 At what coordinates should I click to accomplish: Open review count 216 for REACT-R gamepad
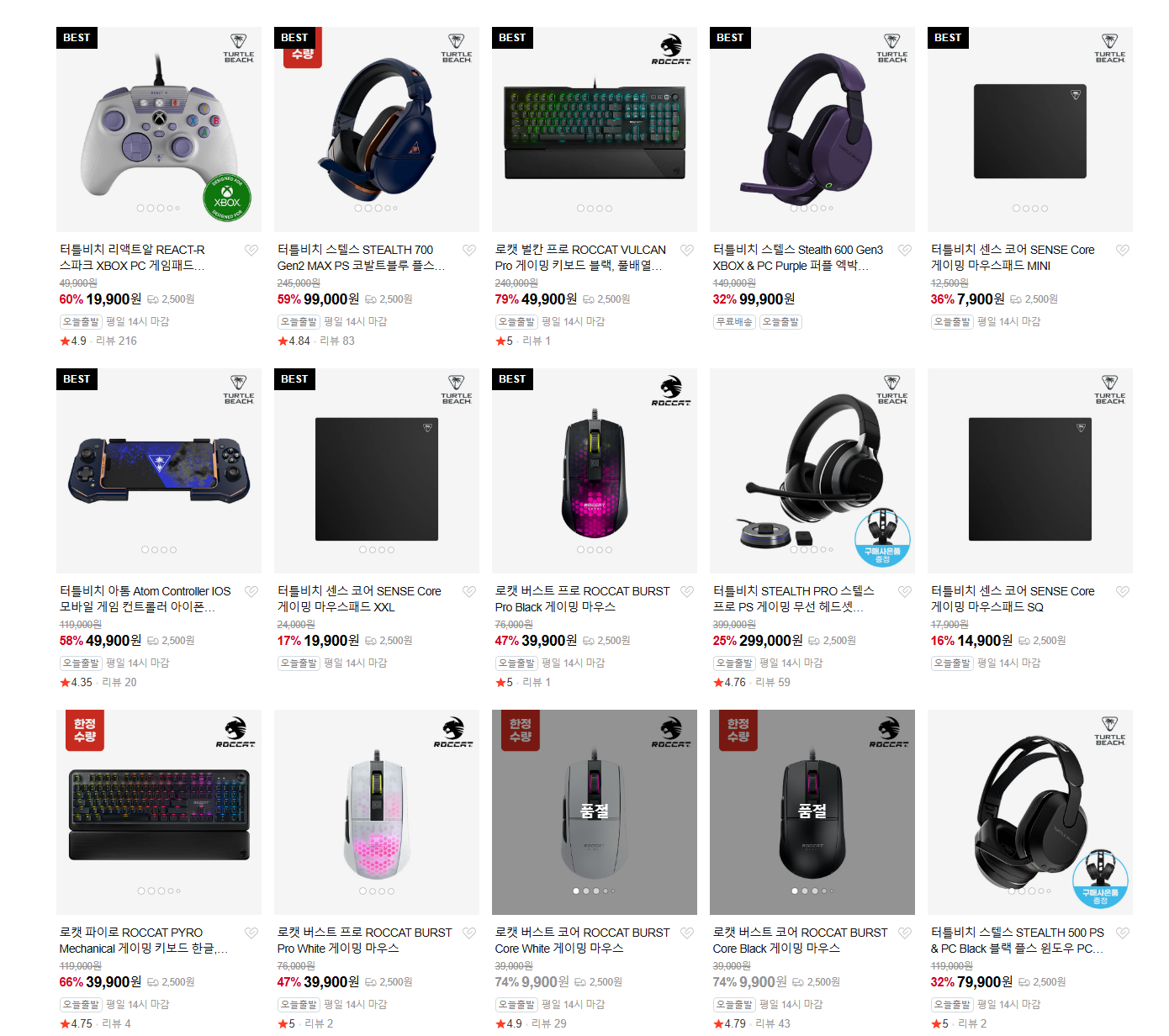(x=116, y=341)
